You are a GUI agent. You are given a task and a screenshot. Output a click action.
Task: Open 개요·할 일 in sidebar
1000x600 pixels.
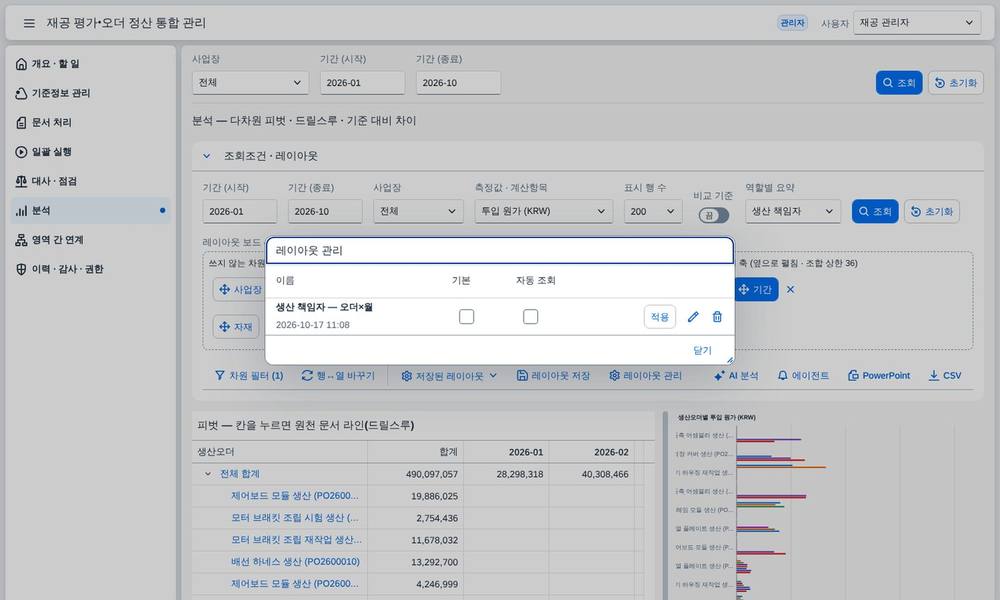[91, 64]
